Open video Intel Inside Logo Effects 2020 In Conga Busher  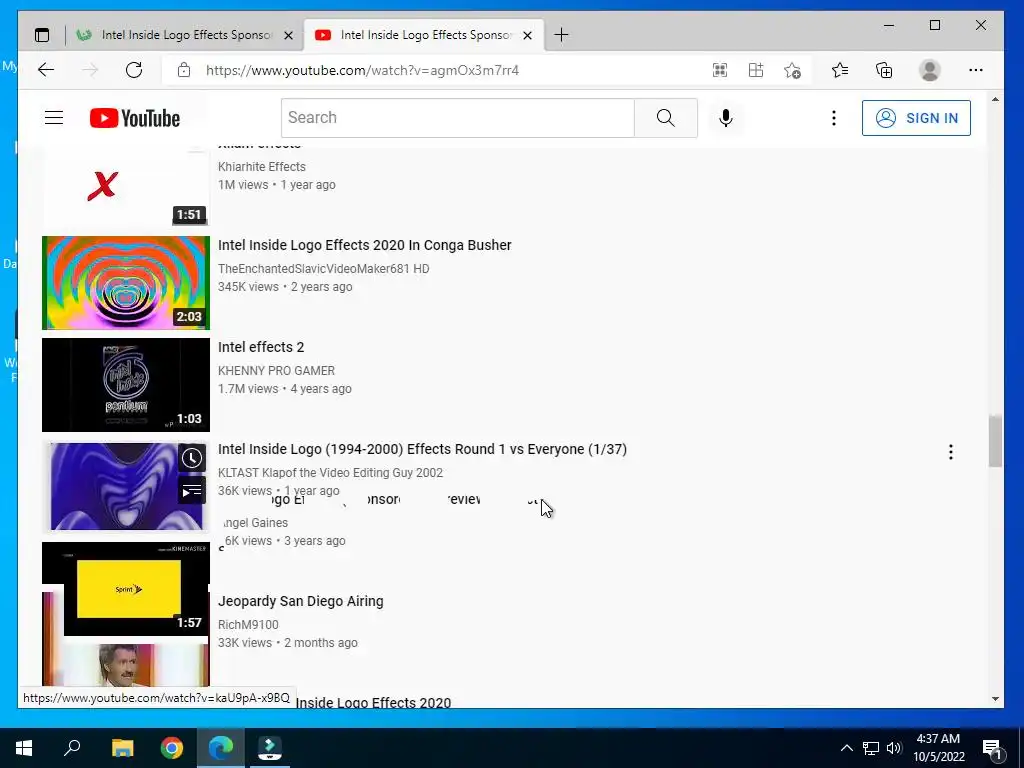coord(364,245)
